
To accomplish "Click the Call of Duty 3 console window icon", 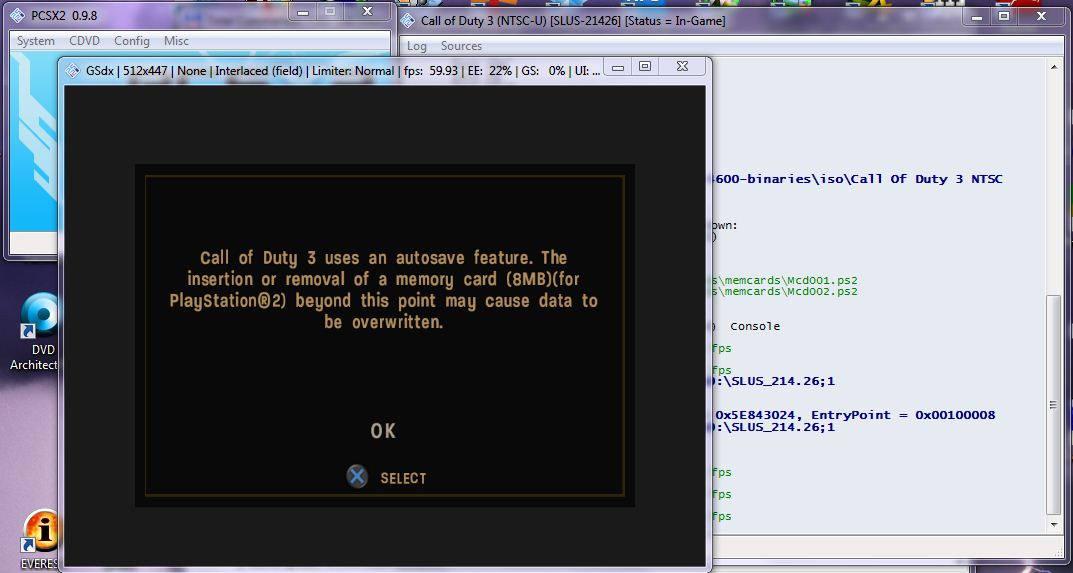I will tap(408, 21).
